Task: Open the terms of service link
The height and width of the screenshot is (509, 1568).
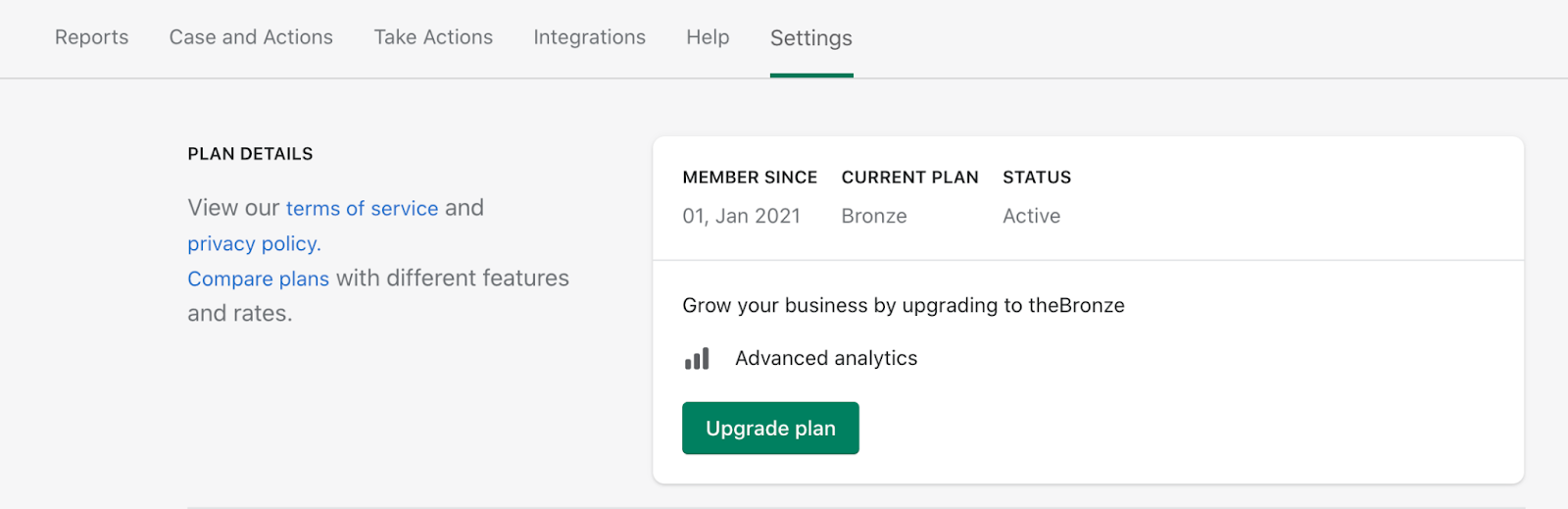Action: coord(363,208)
